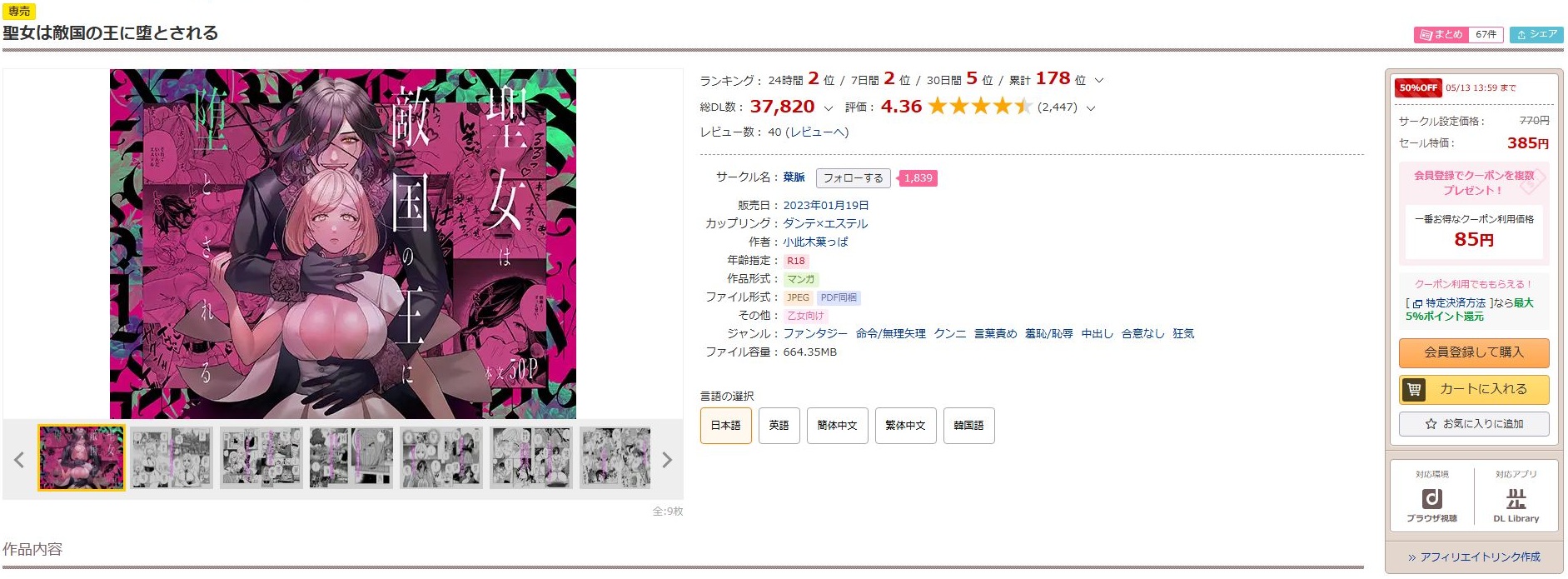Expand the rating breakdown chevron
The image size is (1568, 579).
coord(1091,108)
